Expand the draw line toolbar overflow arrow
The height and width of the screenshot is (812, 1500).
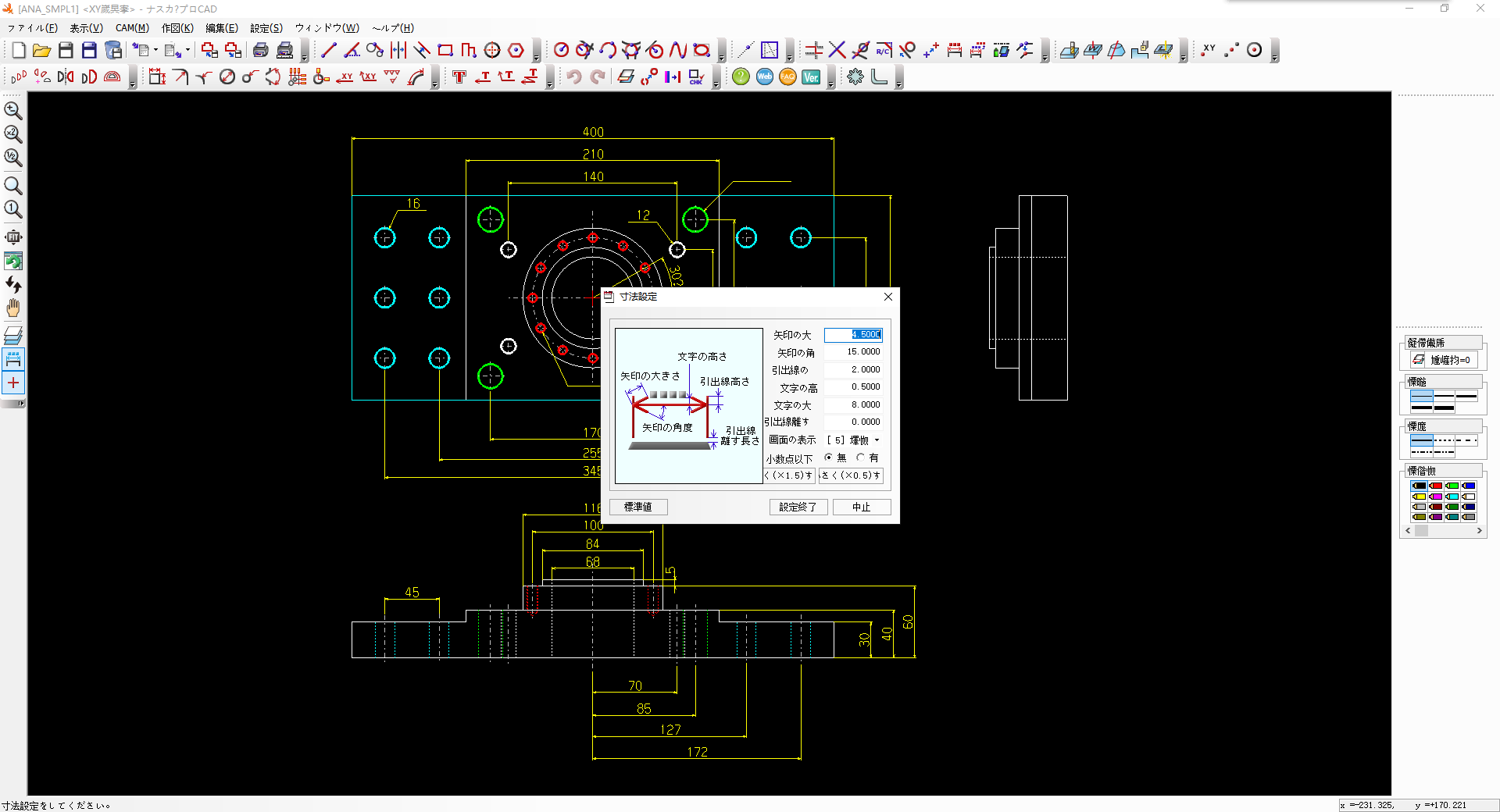tap(537, 52)
